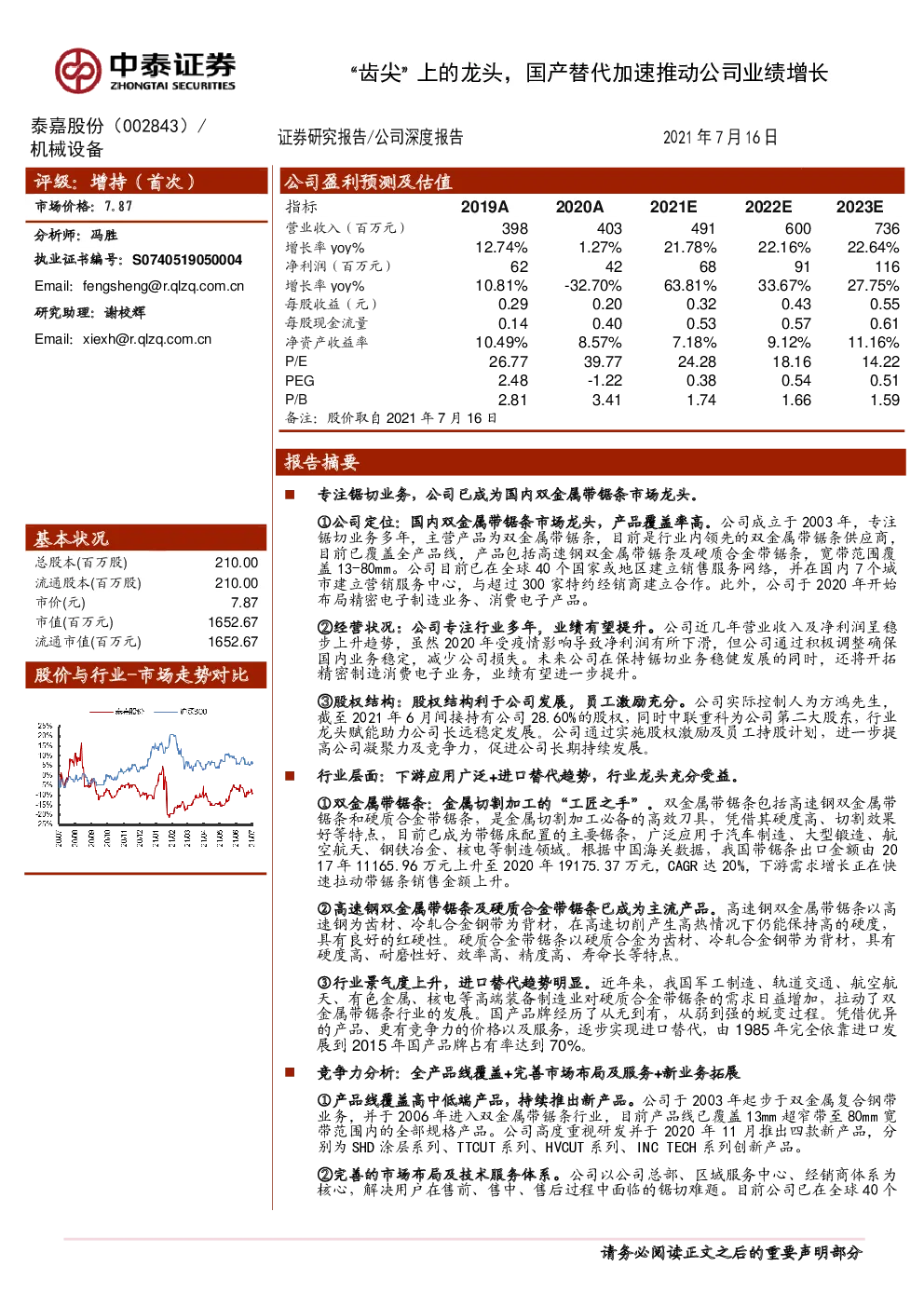Click the 2023E P/B value 1.59
Screen dimensions: 924x1307
click(885, 400)
